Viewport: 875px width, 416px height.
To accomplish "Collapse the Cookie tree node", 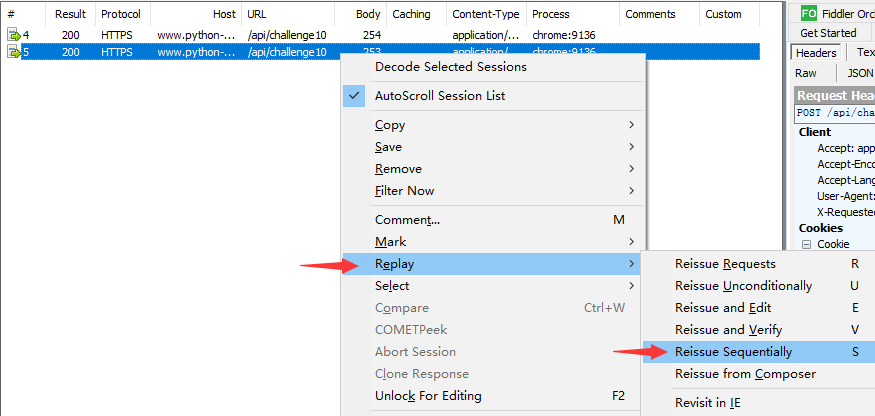I will [x=806, y=244].
